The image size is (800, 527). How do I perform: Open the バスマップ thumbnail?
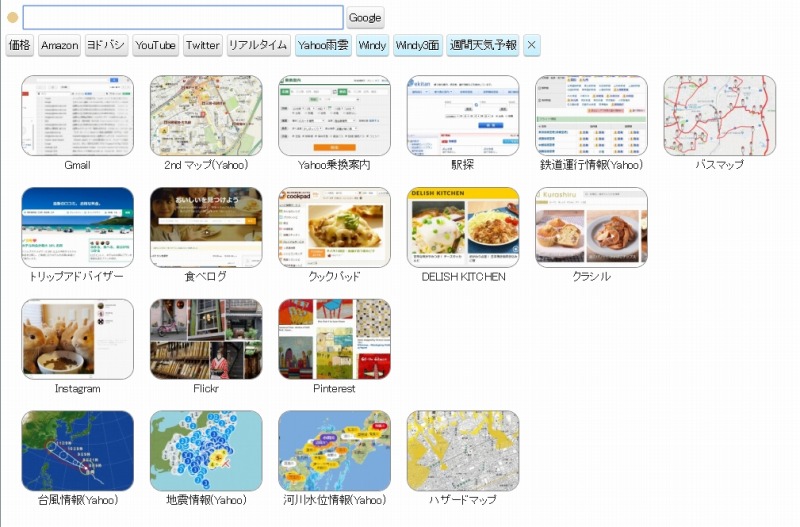click(x=719, y=116)
